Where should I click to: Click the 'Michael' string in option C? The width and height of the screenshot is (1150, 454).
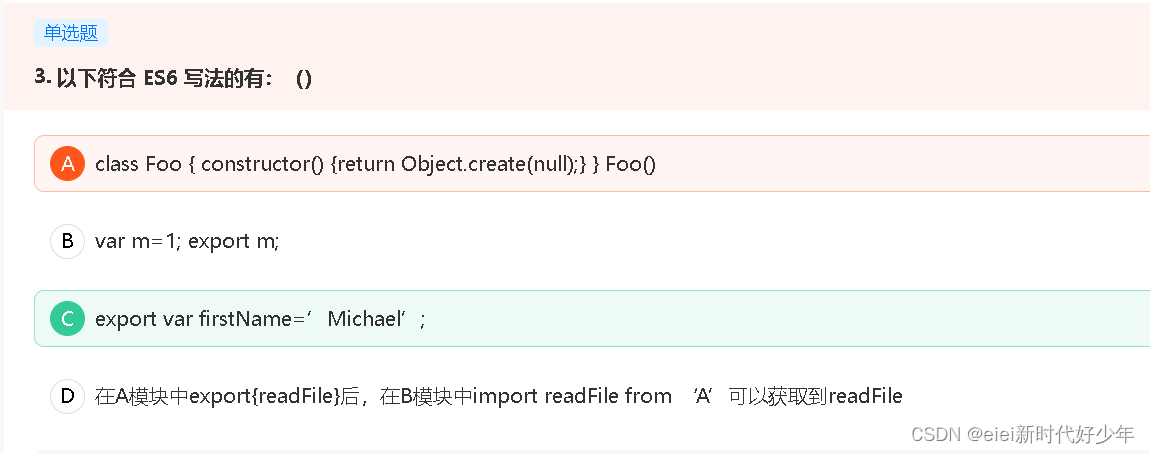(x=366, y=319)
